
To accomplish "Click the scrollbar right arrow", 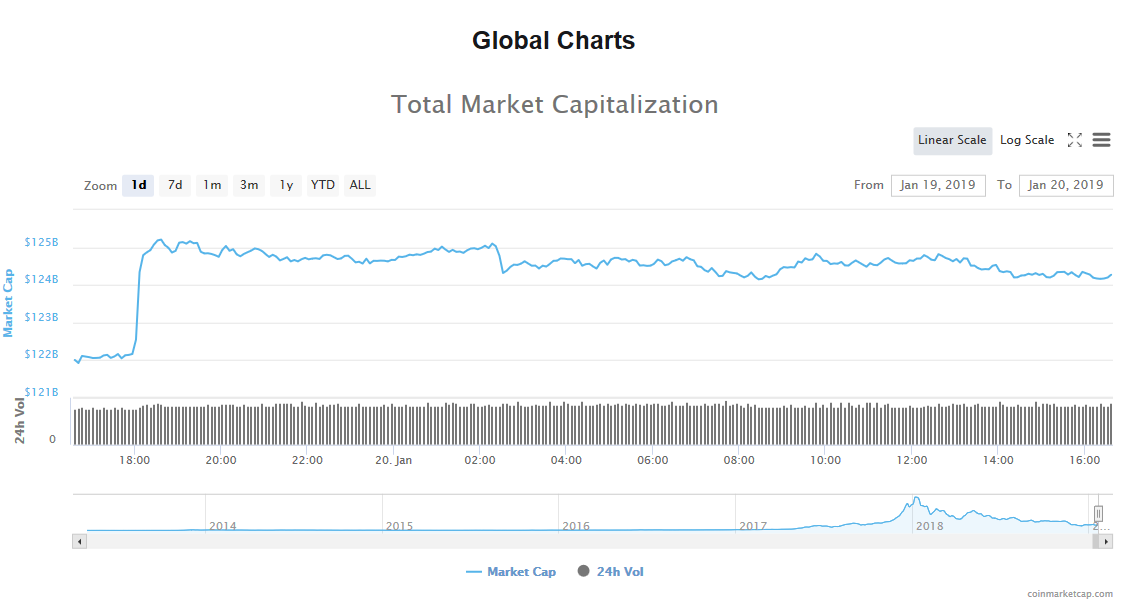I will [x=1106, y=541].
